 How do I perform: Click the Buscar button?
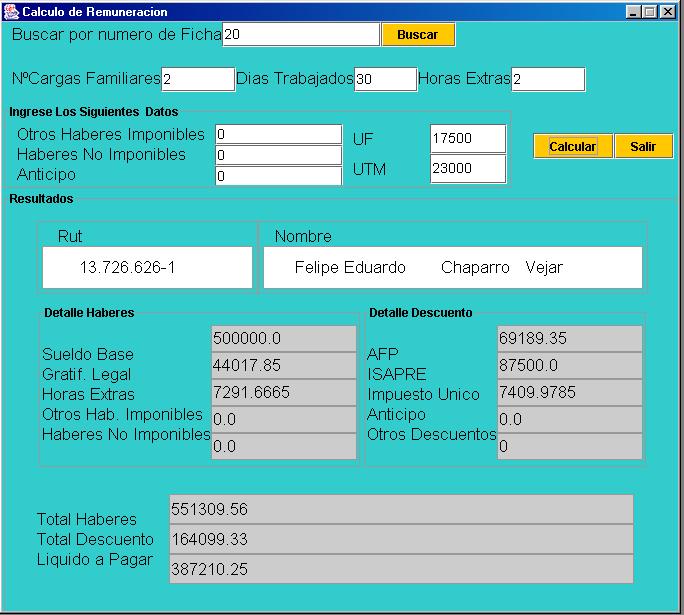click(x=418, y=35)
